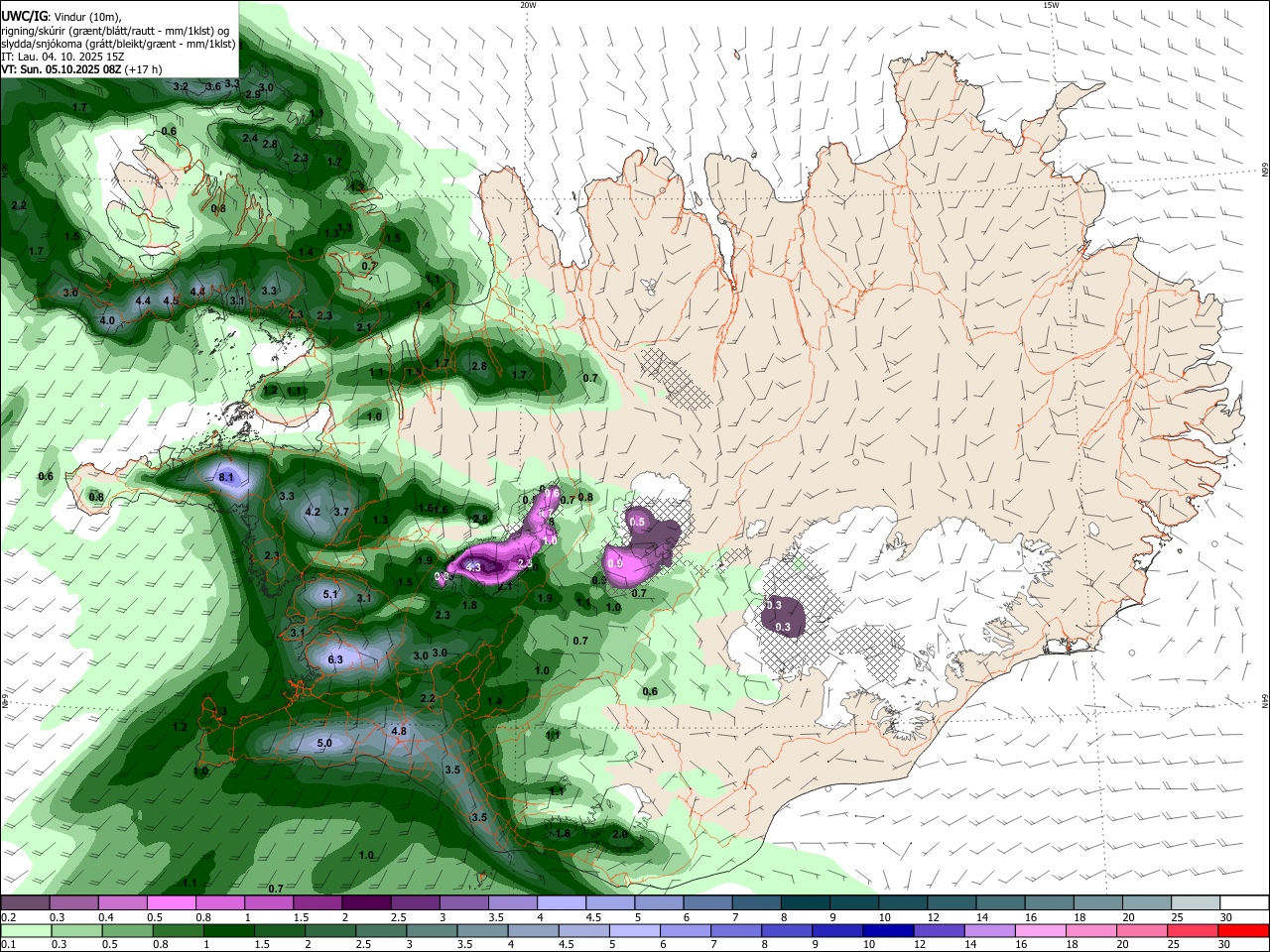Click the dark green 1 swatch in rain legend

[x=228, y=930]
